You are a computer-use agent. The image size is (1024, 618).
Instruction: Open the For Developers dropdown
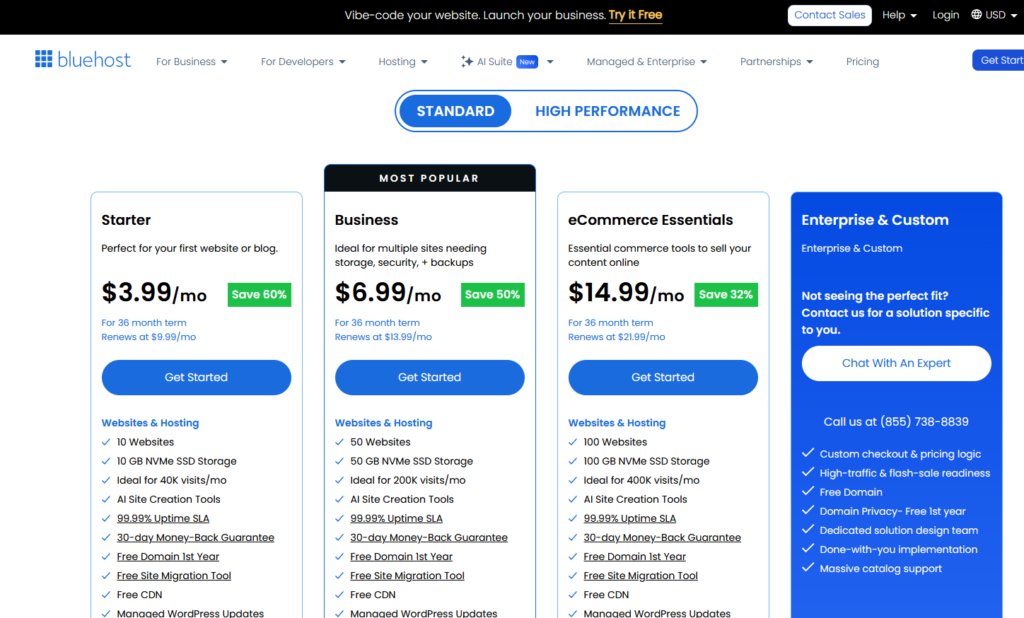pos(303,61)
